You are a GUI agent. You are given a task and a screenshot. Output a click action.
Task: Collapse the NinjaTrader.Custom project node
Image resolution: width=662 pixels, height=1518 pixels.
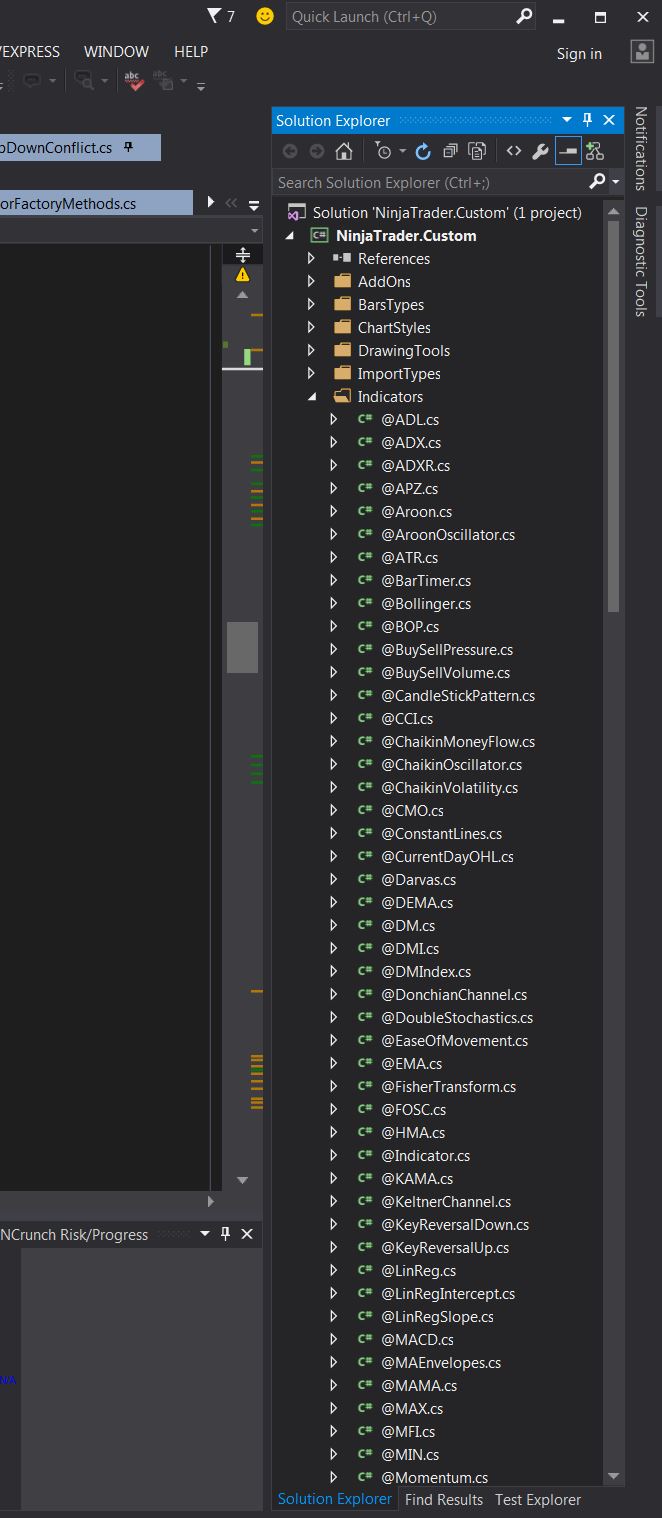pos(290,236)
